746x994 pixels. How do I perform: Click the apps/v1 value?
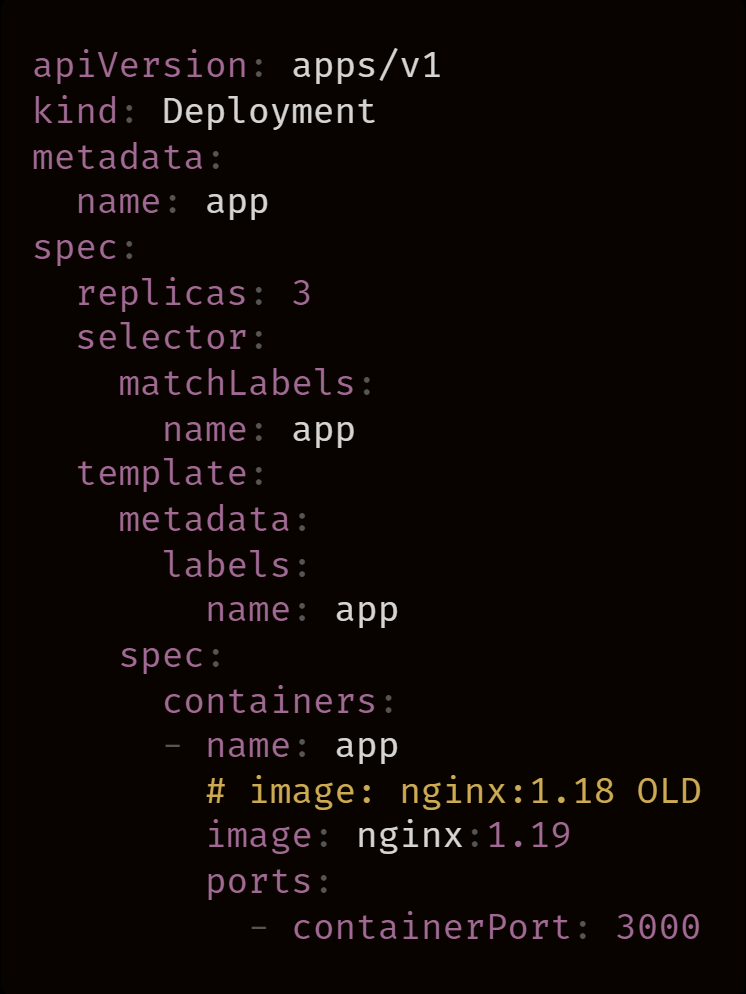click(366, 66)
